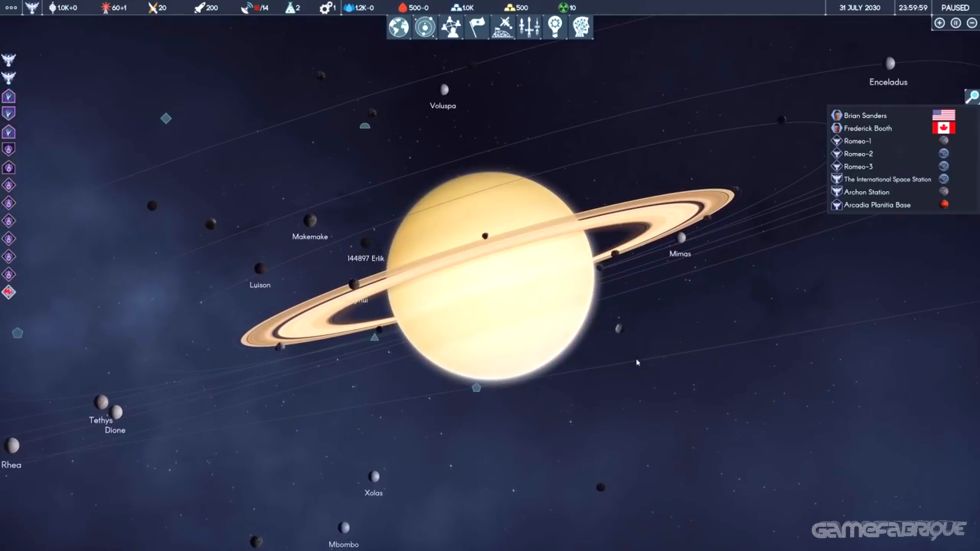
Task: Select the body labeled Makemake
Action: (310, 221)
